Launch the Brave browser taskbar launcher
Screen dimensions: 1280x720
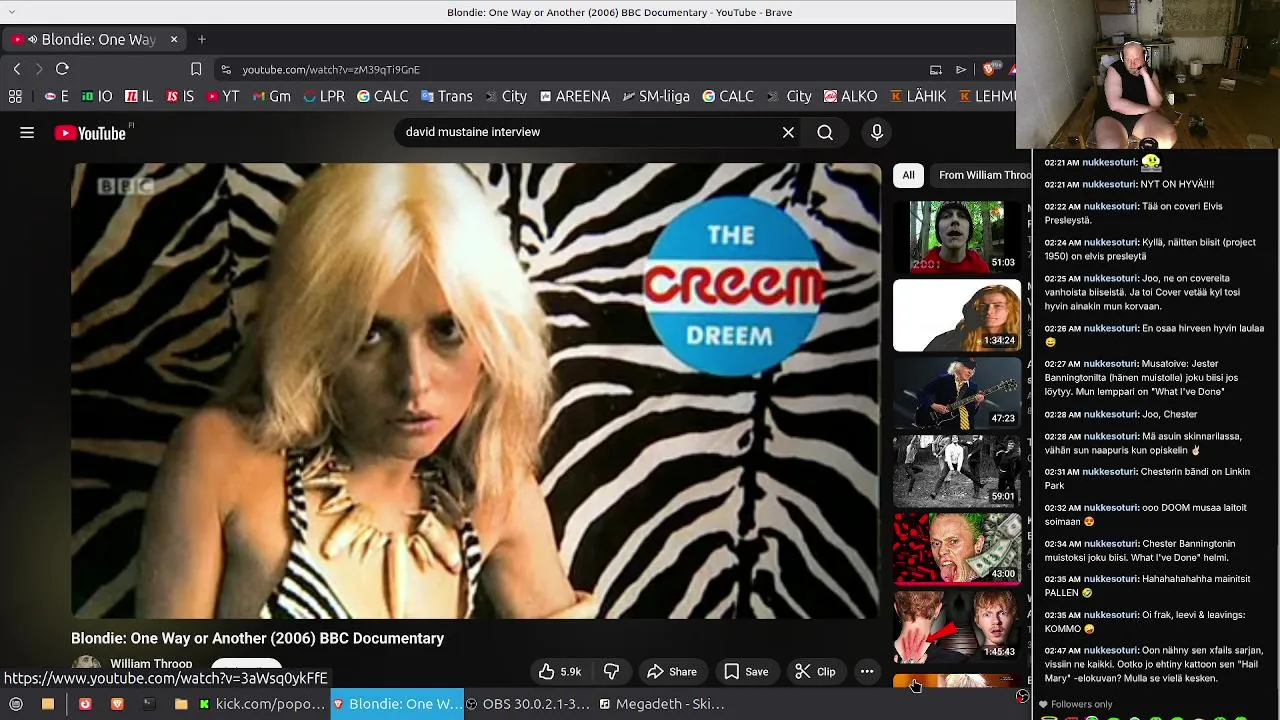click(117, 704)
